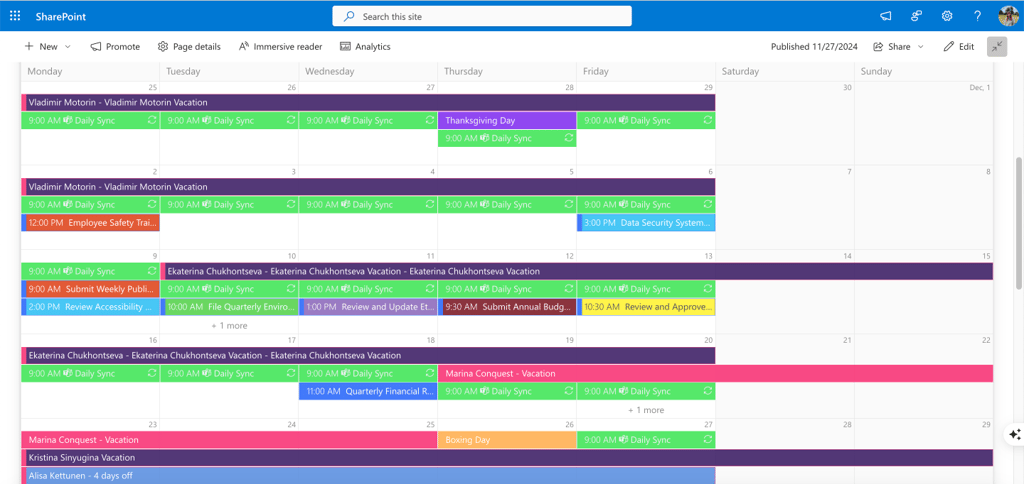Click the Promote button
The image size is (1024, 484).
(115, 46)
